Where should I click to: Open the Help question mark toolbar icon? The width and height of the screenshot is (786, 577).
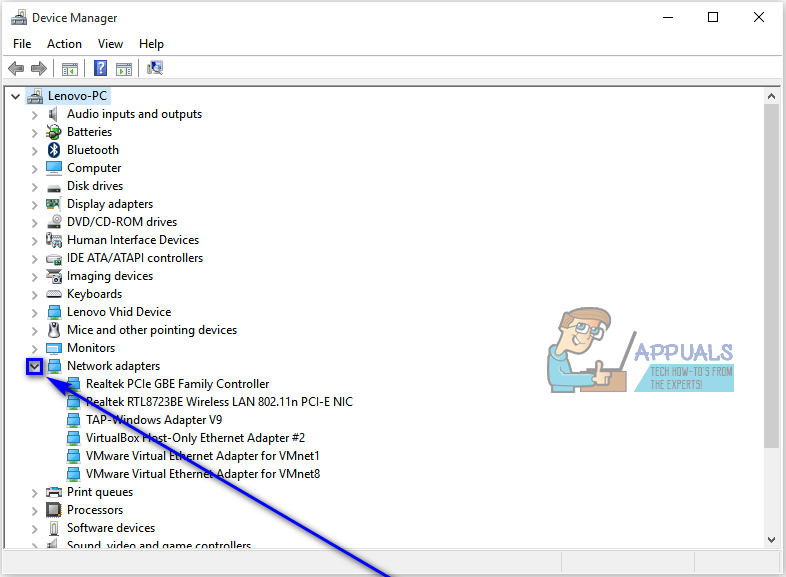coord(101,68)
